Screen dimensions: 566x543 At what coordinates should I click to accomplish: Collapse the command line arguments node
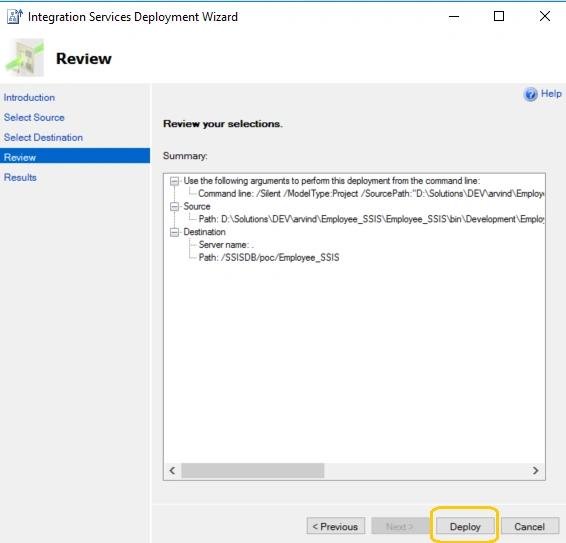click(x=174, y=181)
